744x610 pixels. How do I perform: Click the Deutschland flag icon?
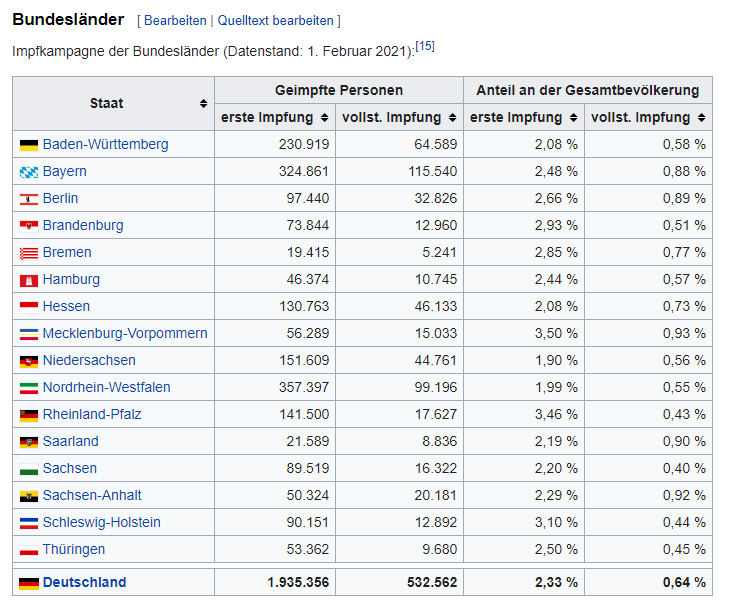point(28,583)
